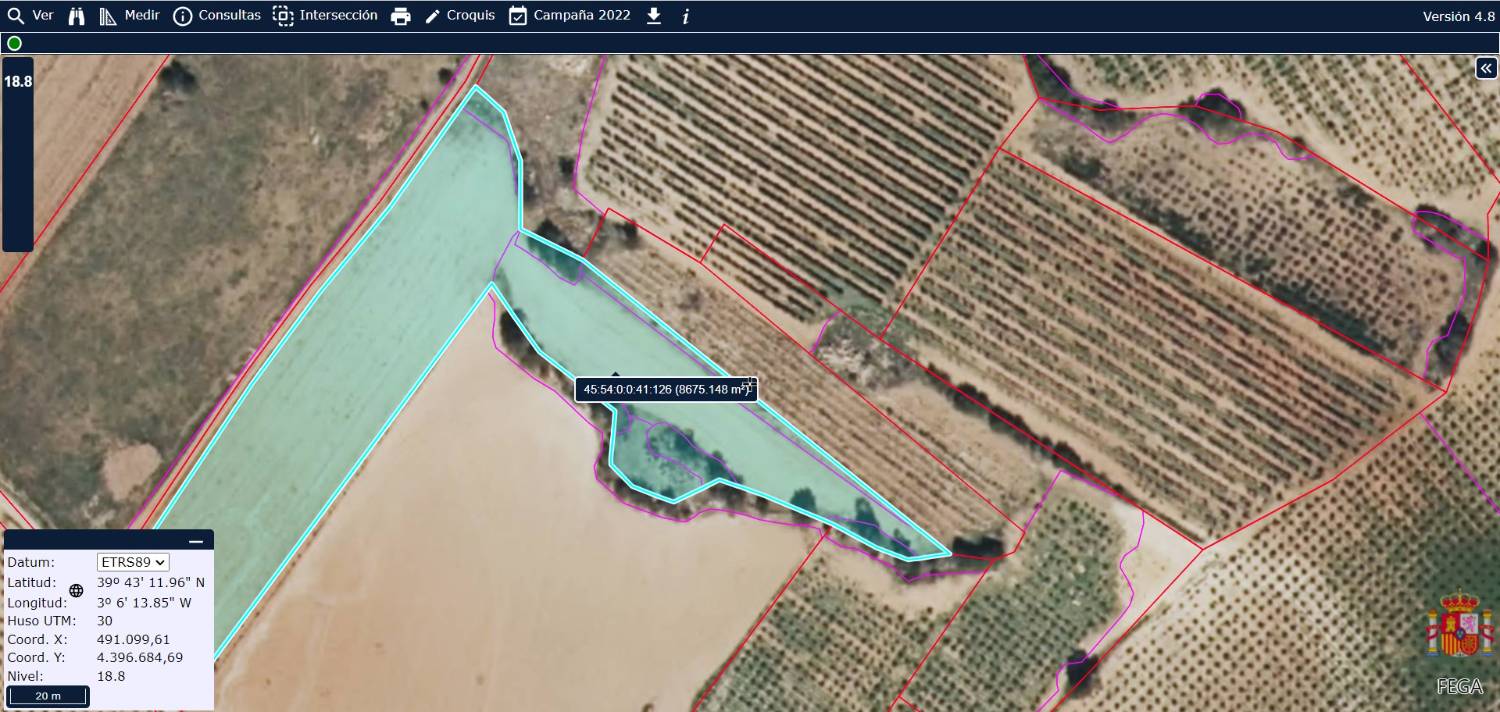The width and height of the screenshot is (1500, 712).
Task: Click Coord. X value 491.099,61
Action: (x=133, y=639)
